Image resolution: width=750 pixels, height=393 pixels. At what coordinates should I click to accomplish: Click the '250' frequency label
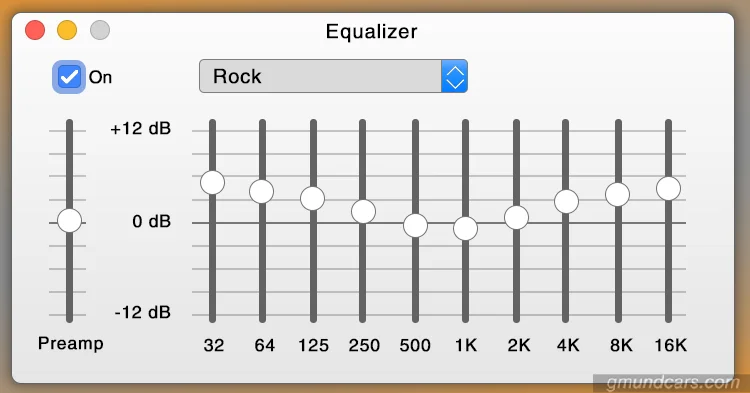click(364, 345)
